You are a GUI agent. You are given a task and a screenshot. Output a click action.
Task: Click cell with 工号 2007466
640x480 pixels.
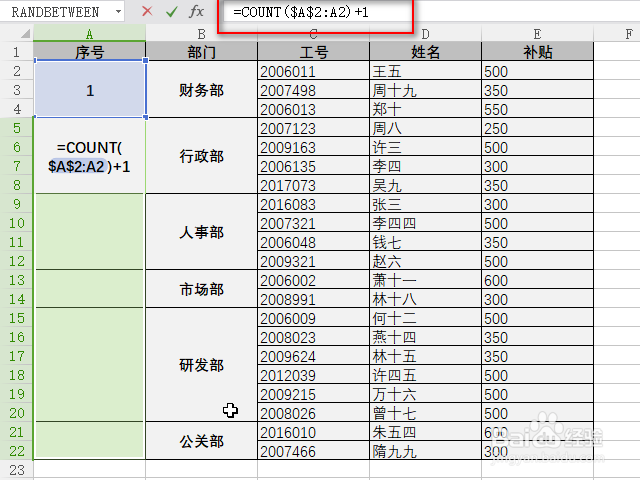click(x=313, y=451)
